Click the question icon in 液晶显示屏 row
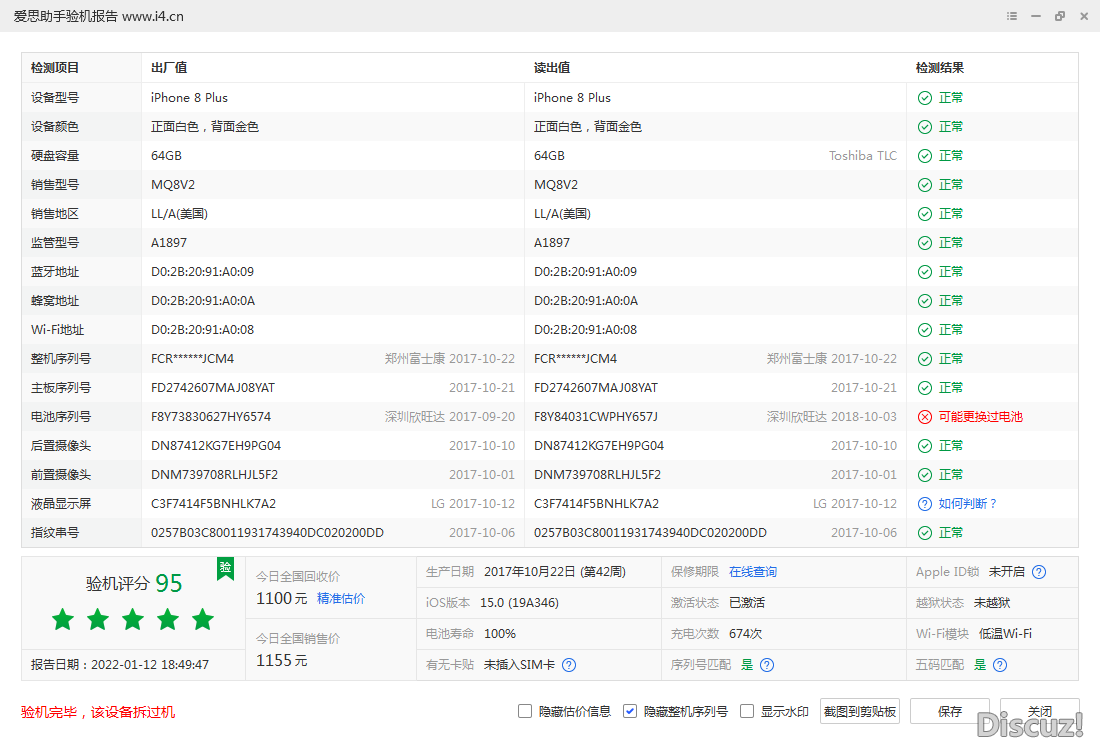The image size is (1100, 749). [924, 504]
